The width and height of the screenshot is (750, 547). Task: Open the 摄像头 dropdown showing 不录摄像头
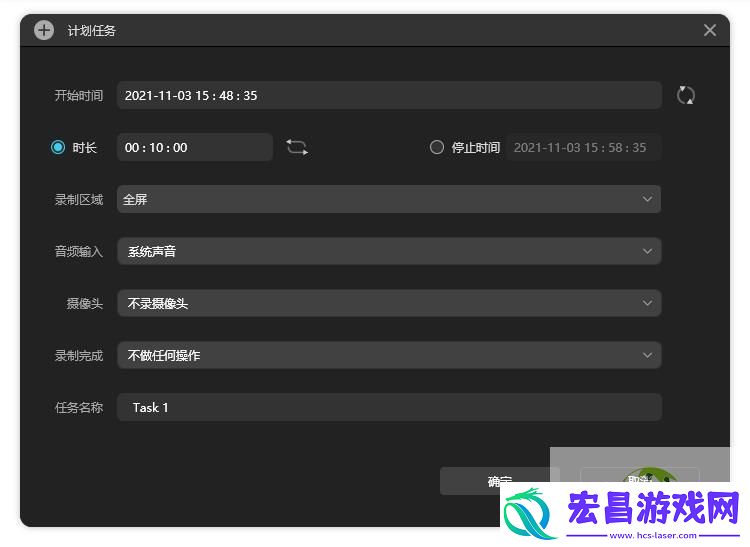click(389, 303)
